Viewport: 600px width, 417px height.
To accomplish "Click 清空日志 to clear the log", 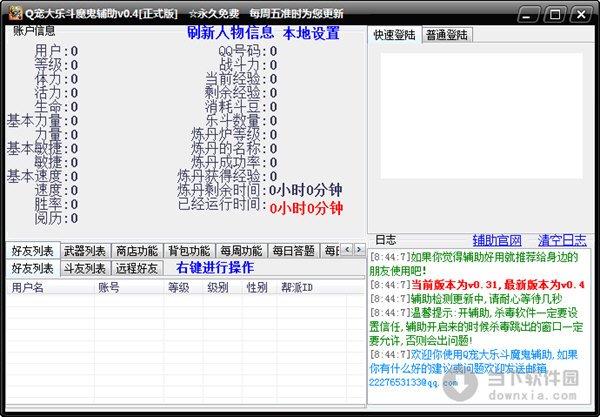I will (x=562, y=240).
